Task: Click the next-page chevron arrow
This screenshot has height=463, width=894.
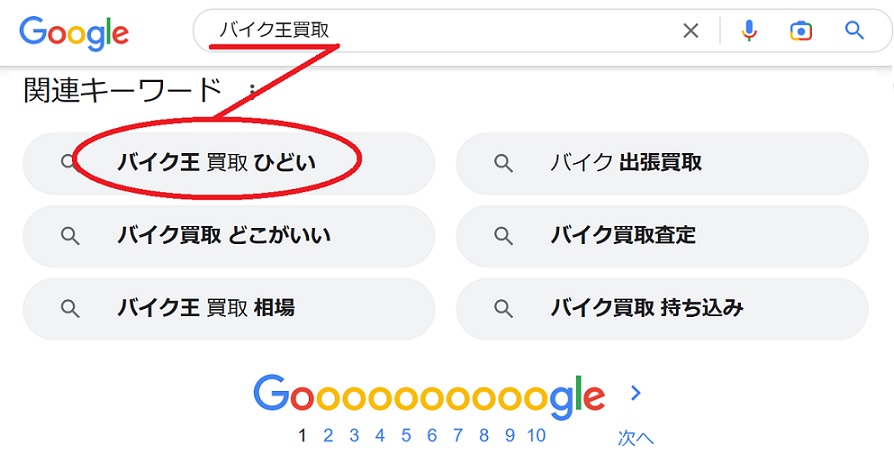Action: coord(636,392)
